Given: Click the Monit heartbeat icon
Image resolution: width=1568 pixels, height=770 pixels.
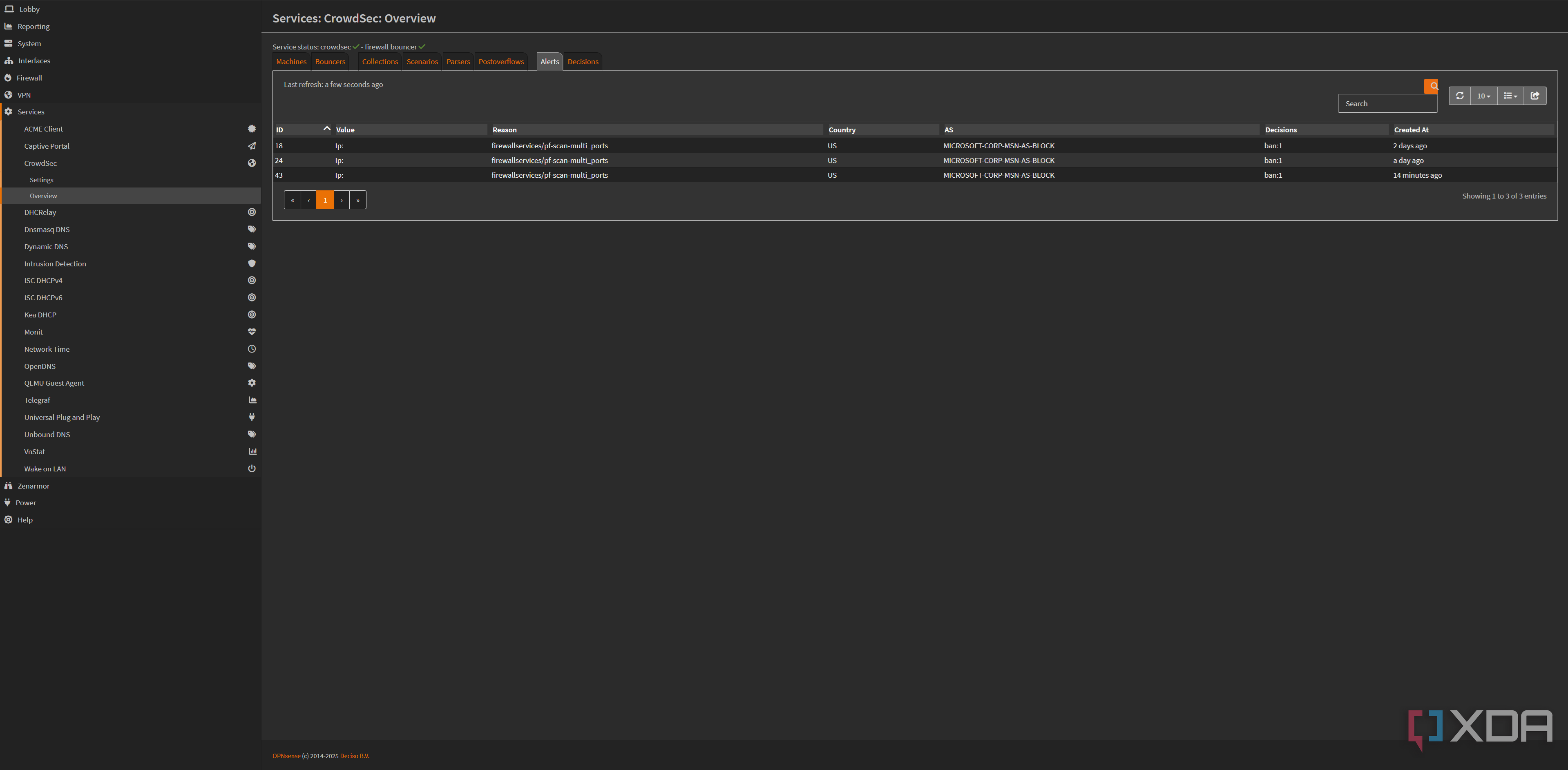Looking at the screenshot, I should (251, 332).
